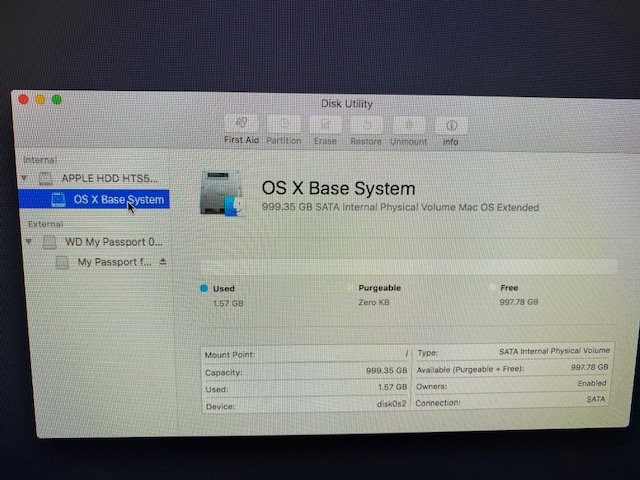Click the Owners Enabled row
This screenshot has height=480, width=640.
(x=512, y=385)
